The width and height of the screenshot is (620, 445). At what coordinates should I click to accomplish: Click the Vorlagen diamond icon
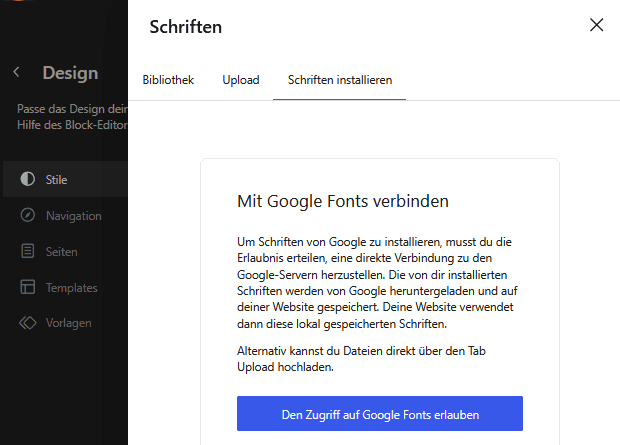(x=28, y=323)
